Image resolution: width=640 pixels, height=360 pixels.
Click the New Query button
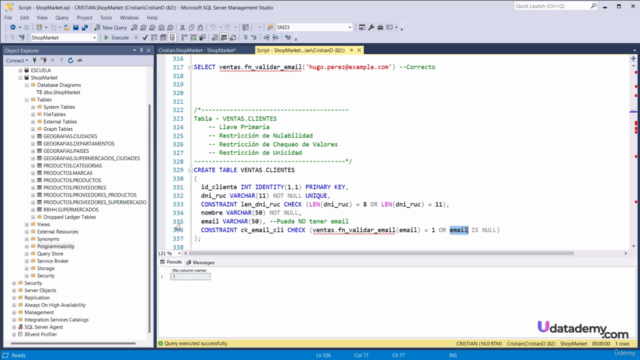pos(111,27)
